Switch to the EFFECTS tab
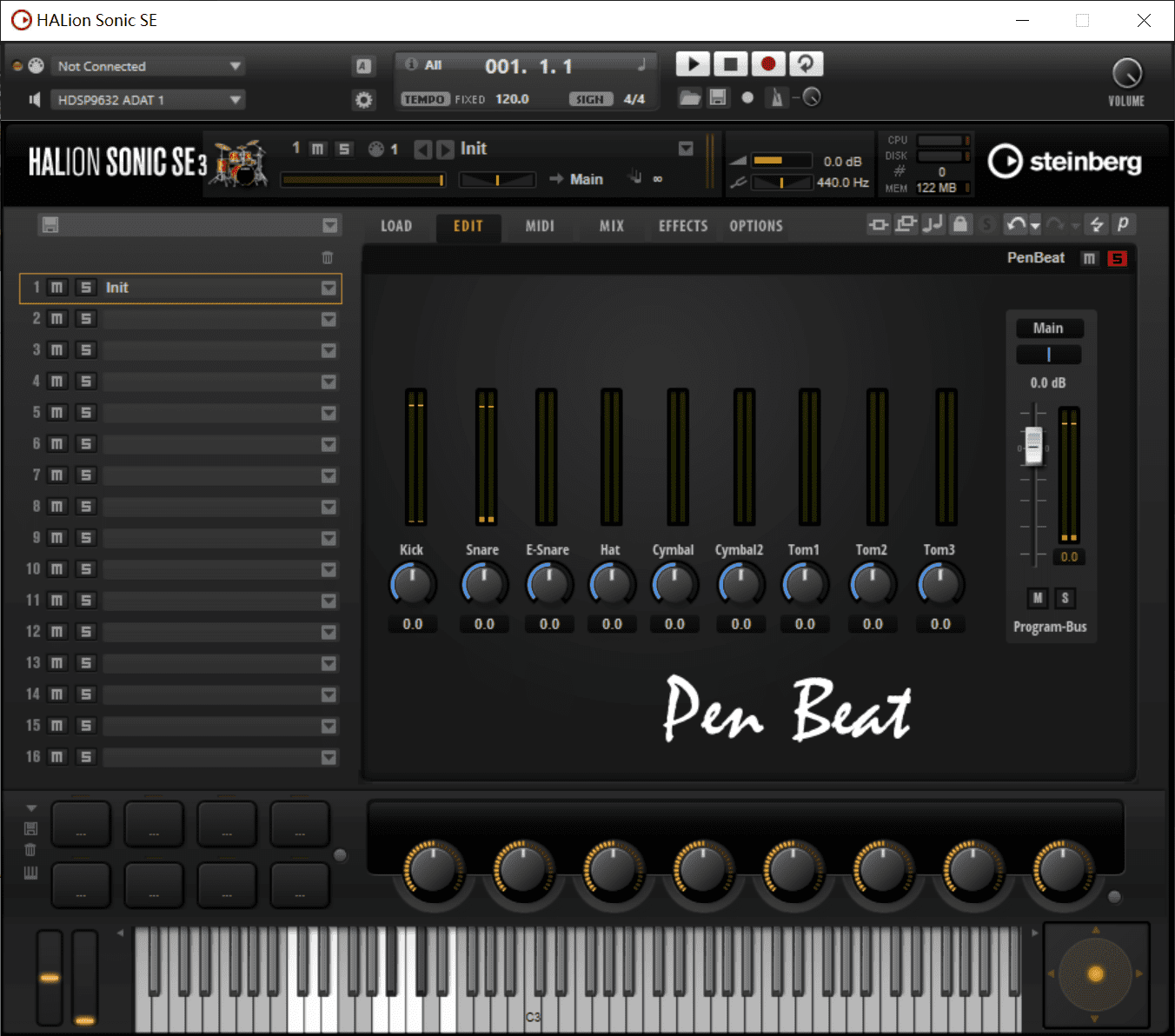The image size is (1175, 1036). click(x=683, y=226)
